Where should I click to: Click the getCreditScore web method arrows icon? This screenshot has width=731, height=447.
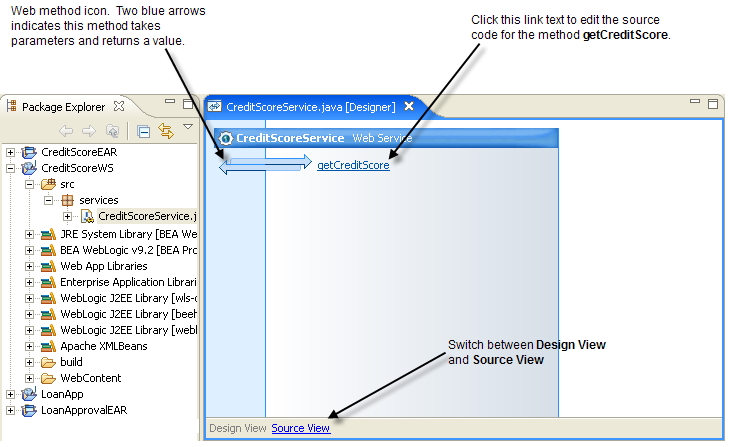265,165
